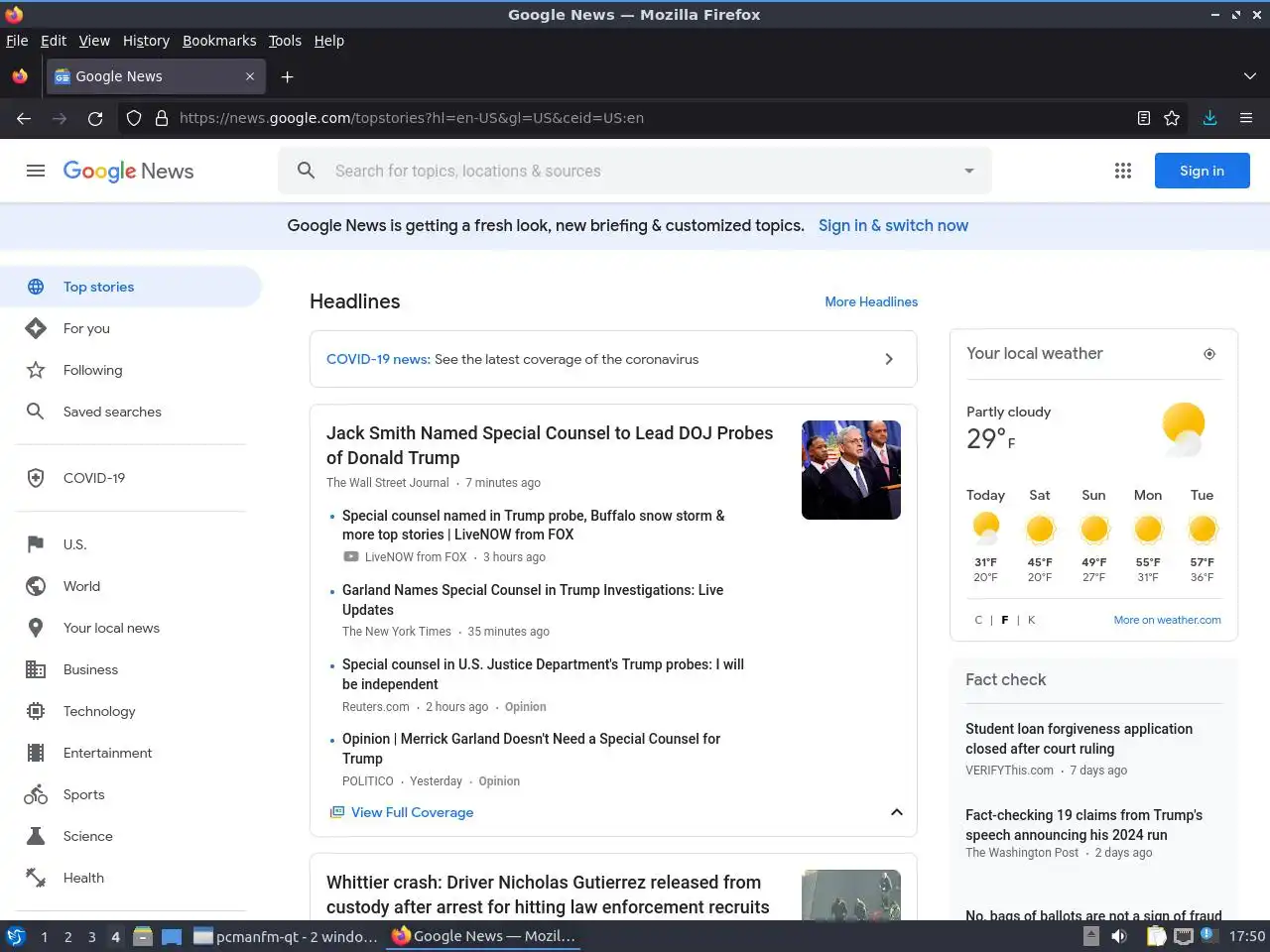Open the search options dropdown arrow
Image resolution: width=1270 pixels, height=952 pixels.
(x=969, y=171)
